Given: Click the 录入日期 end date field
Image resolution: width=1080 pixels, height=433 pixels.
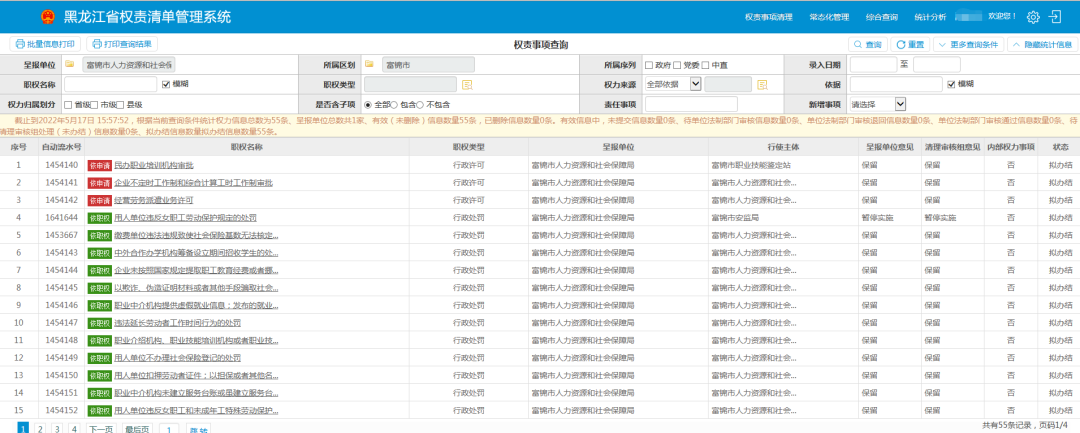Looking at the screenshot, I should coord(936,65).
